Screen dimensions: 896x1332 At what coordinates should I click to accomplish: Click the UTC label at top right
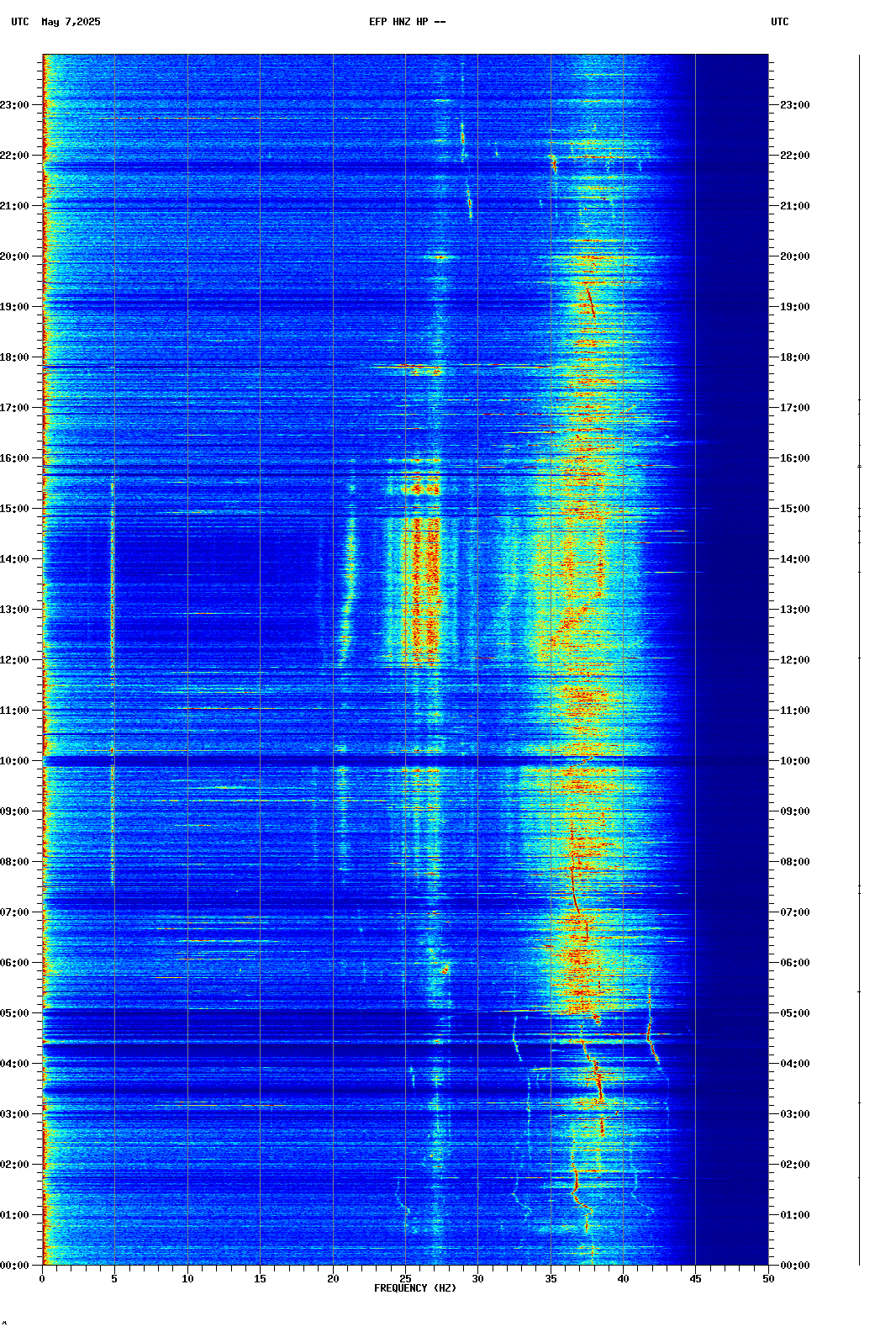click(780, 22)
